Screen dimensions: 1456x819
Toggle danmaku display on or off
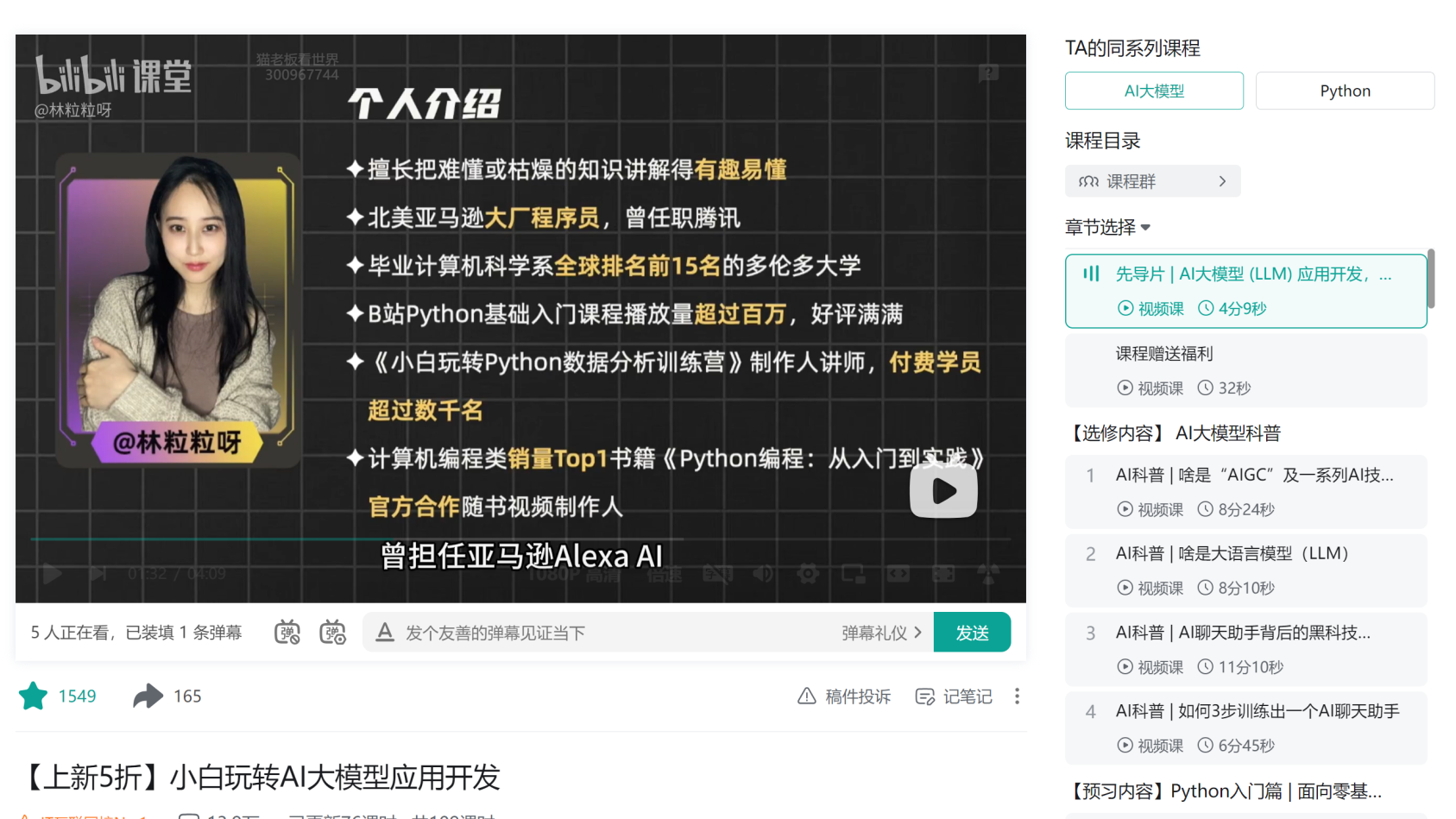(x=287, y=633)
